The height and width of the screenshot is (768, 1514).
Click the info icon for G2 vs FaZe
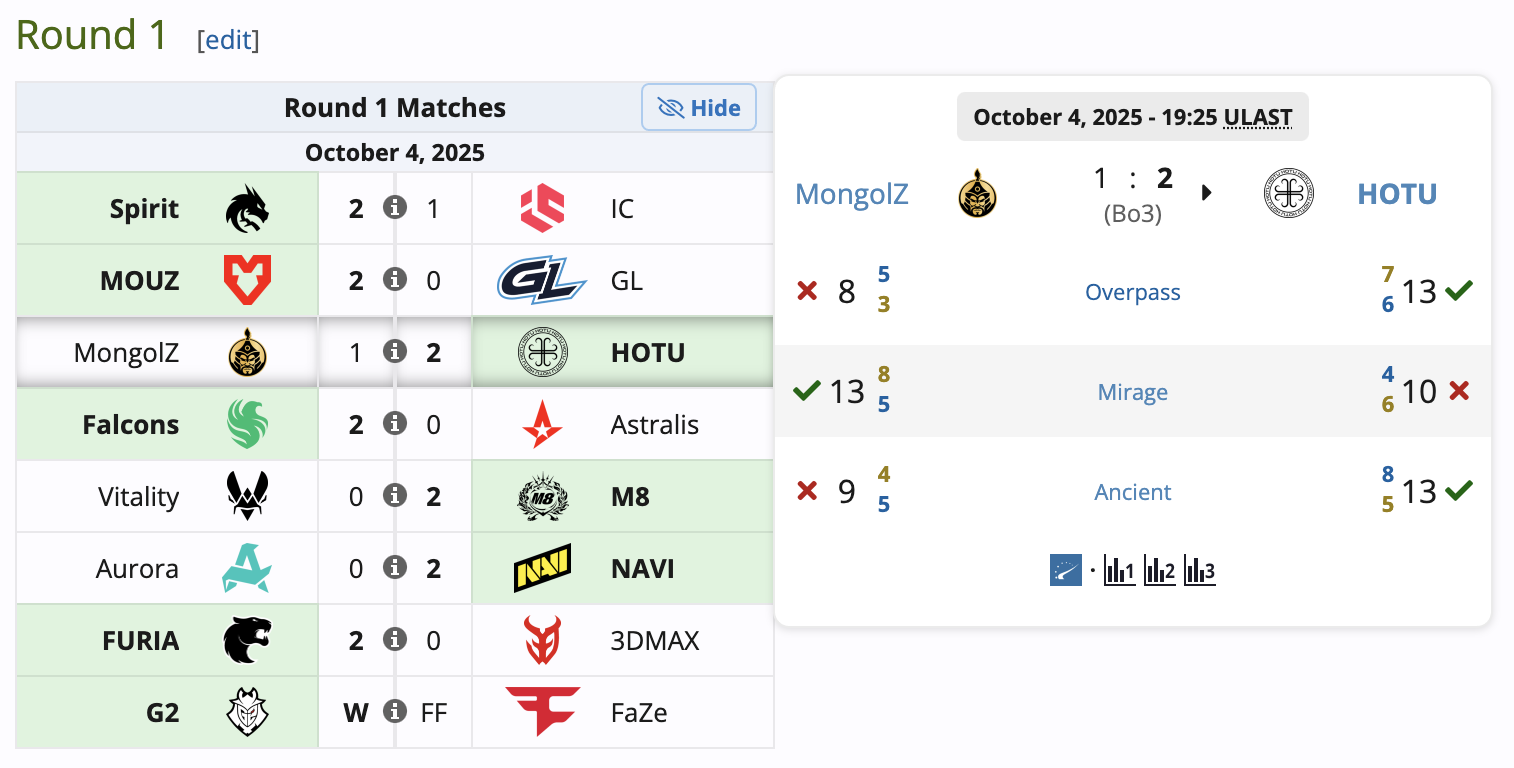395,712
